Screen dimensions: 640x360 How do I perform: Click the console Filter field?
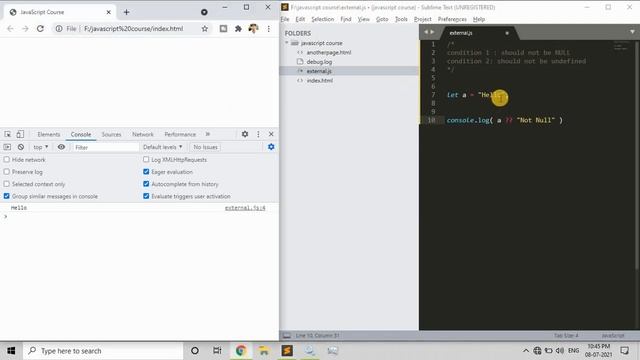pyautogui.click(x=106, y=147)
